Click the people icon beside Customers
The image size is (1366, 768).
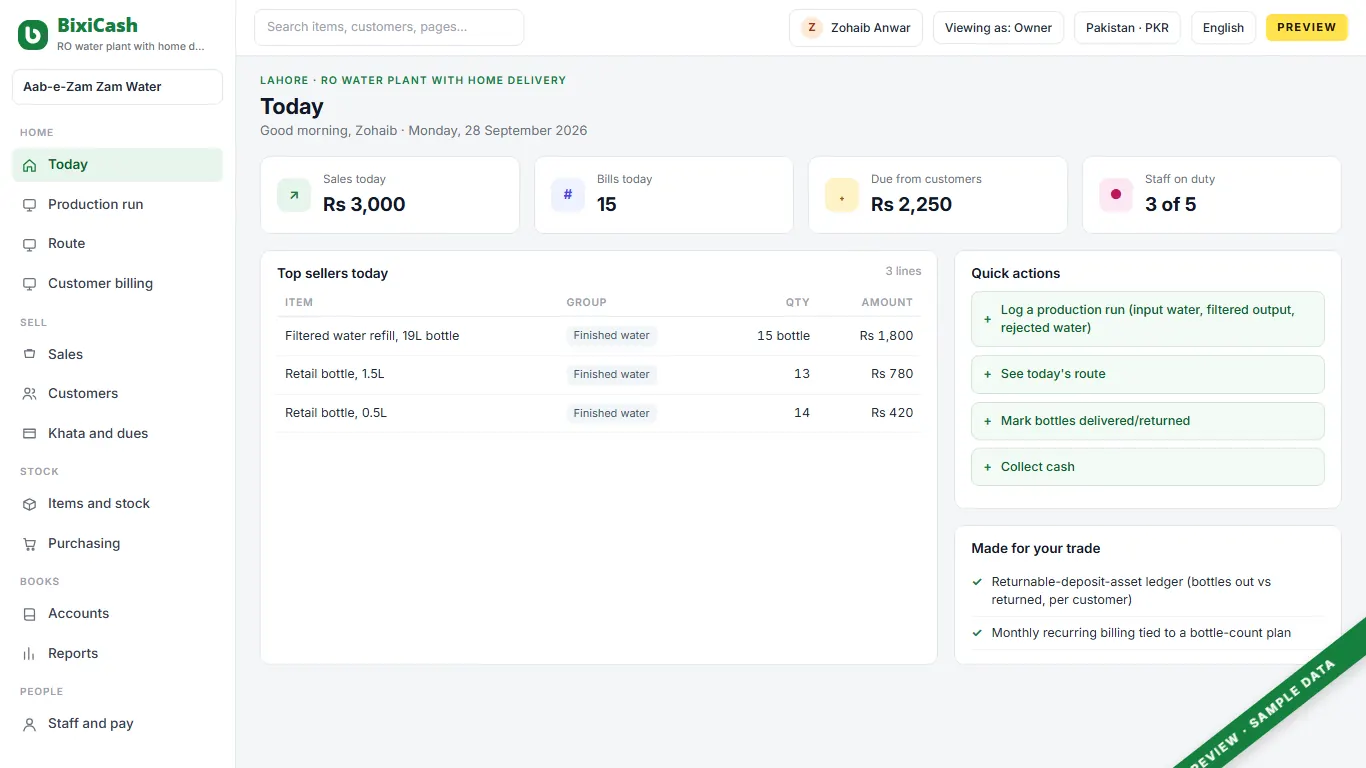29,394
